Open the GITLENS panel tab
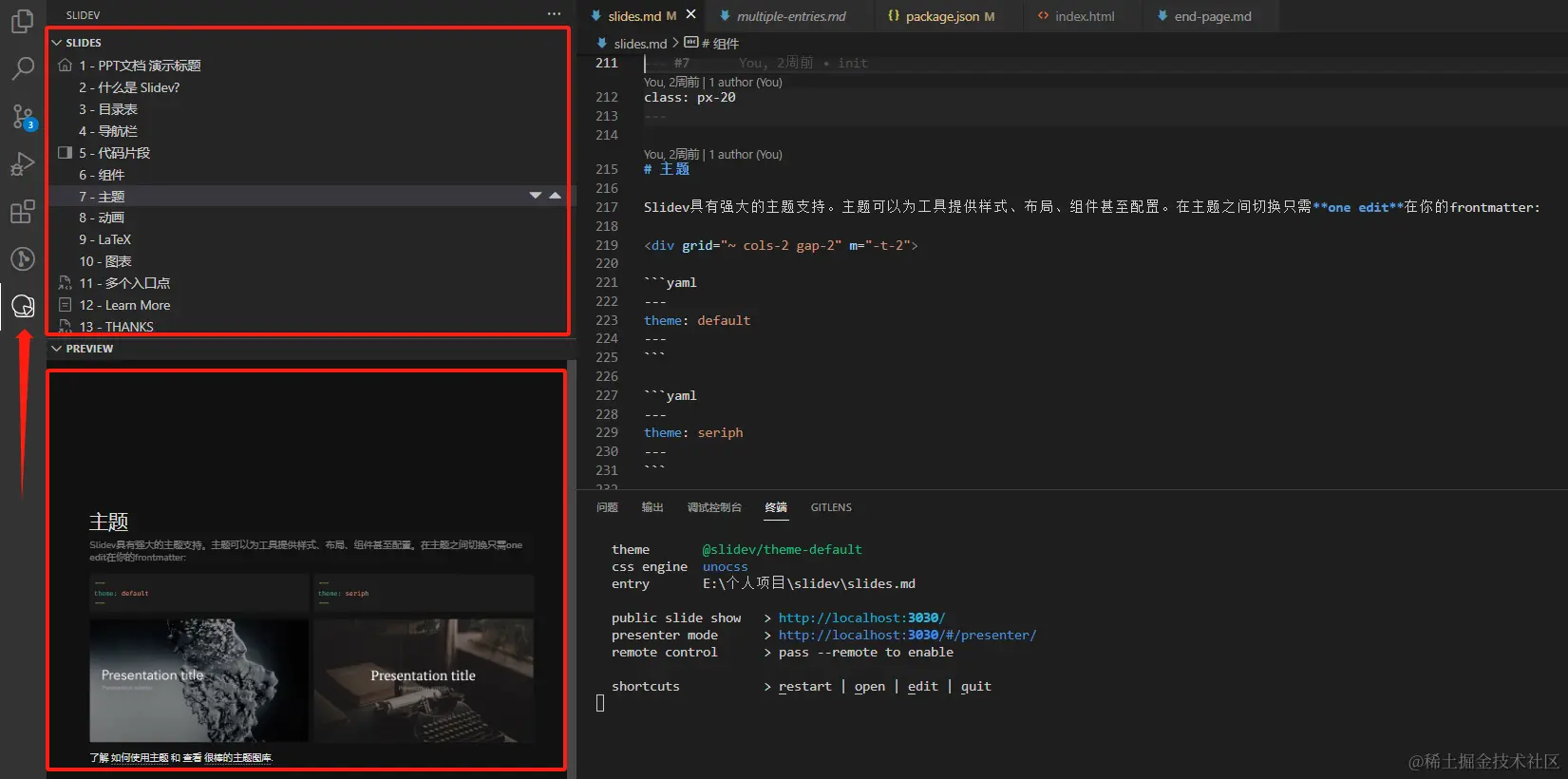 point(831,507)
